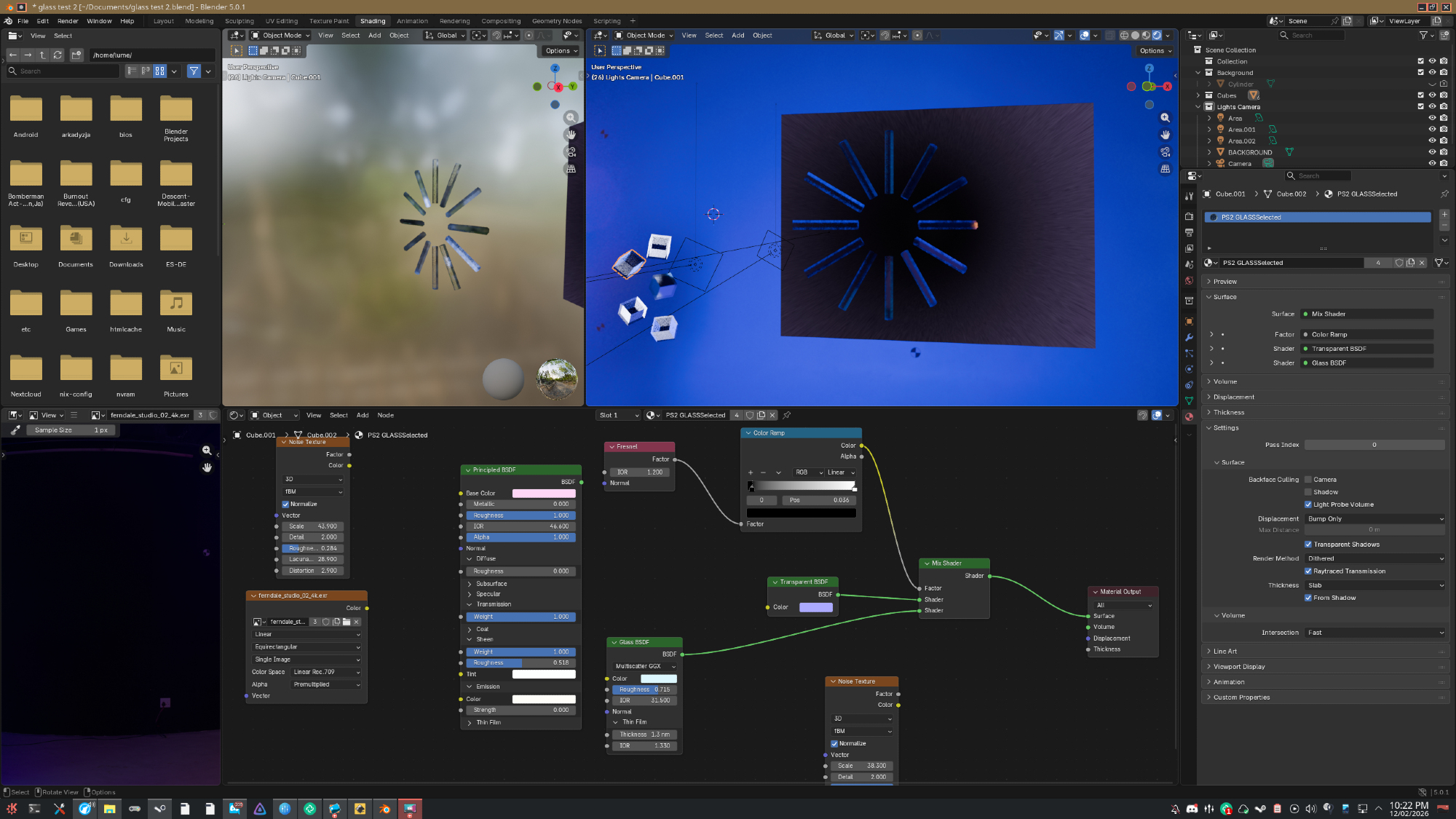The height and width of the screenshot is (819, 1456).
Task: Switch to the Compositing workspace tab
Action: pyautogui.click(x=500, y=21)
